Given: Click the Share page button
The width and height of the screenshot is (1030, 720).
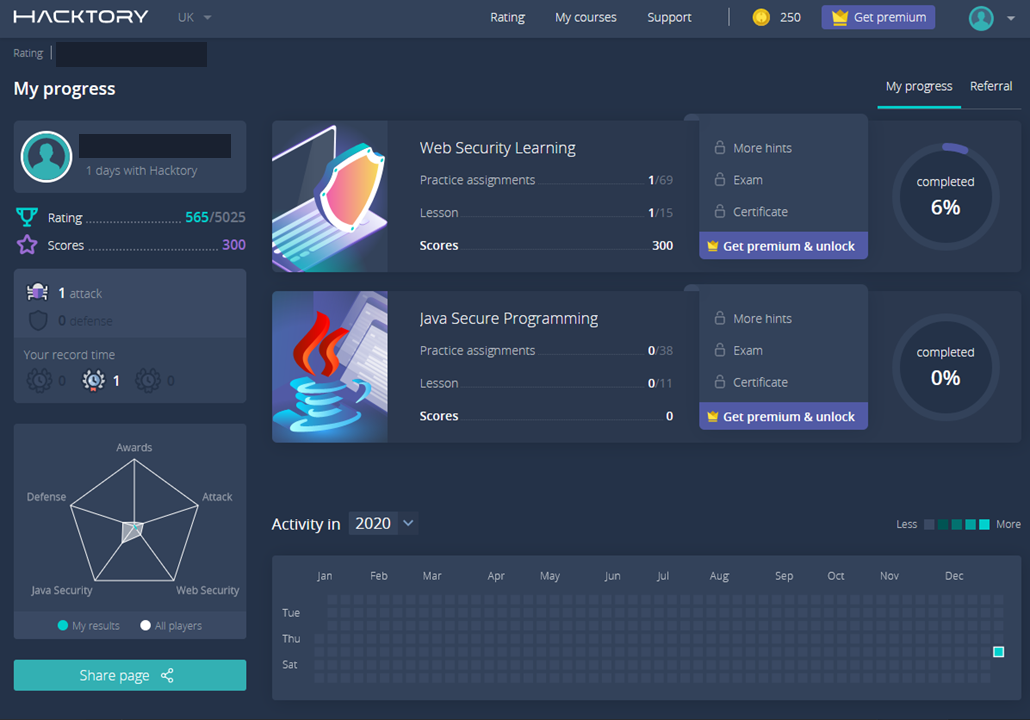Looking at the screenshot, I should pyautogui.click(x=130, y=675).
